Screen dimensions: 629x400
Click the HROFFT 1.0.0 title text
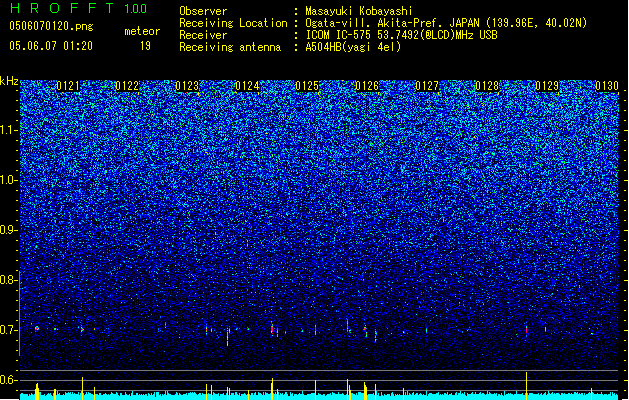(78, 8)
